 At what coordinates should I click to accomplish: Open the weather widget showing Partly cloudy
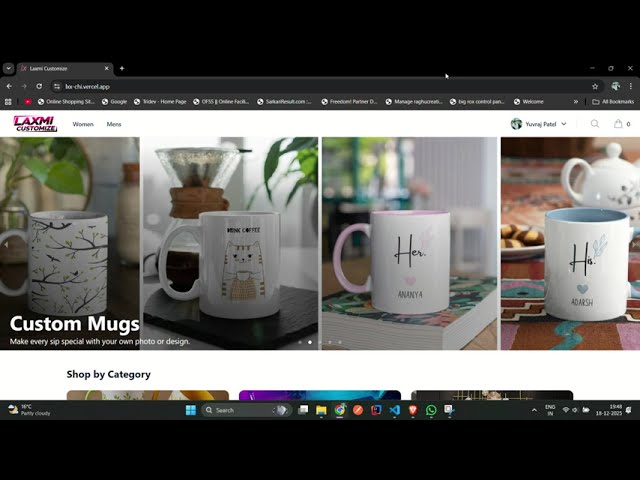coord(29,410)
